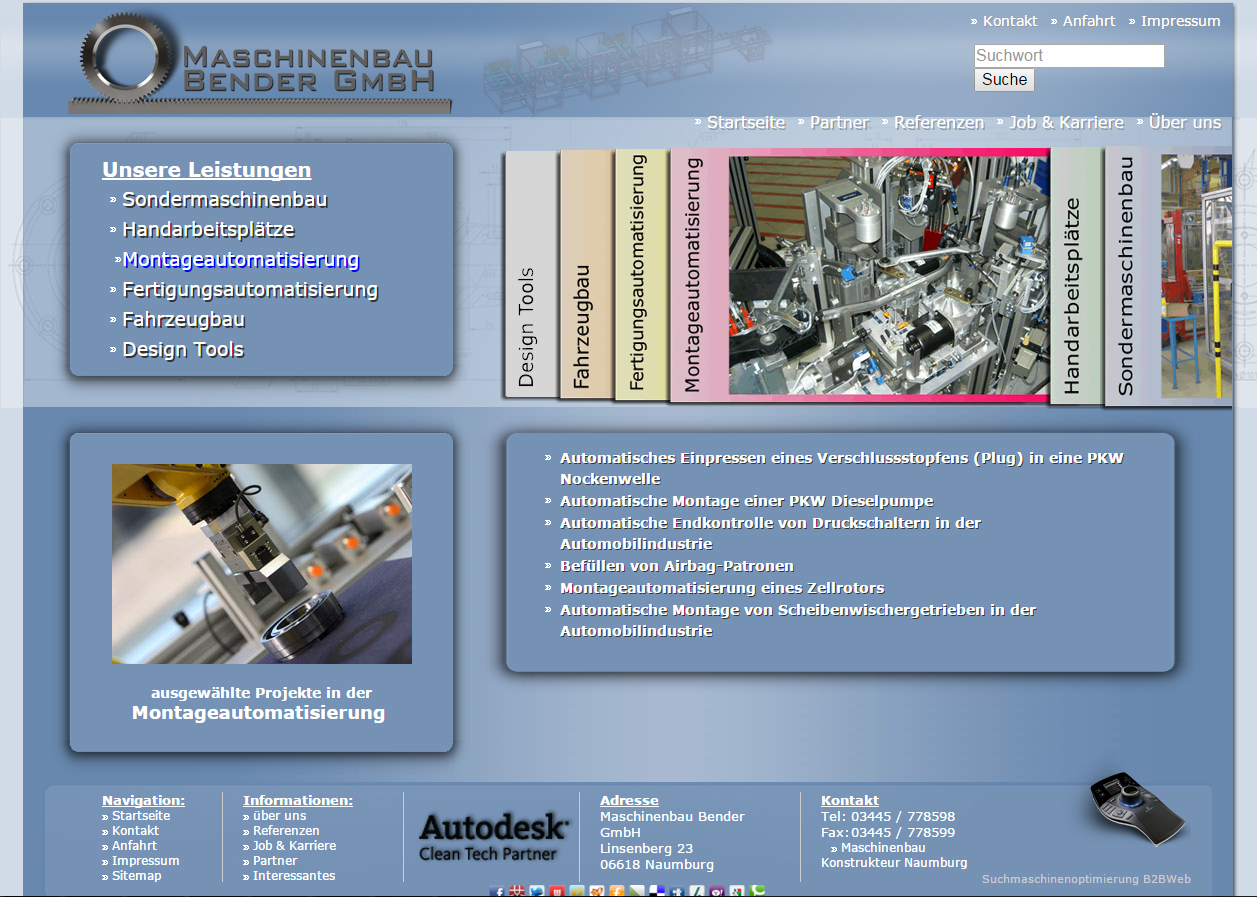Open Job & Karriere in the main menu

[x=1066, y=123]
